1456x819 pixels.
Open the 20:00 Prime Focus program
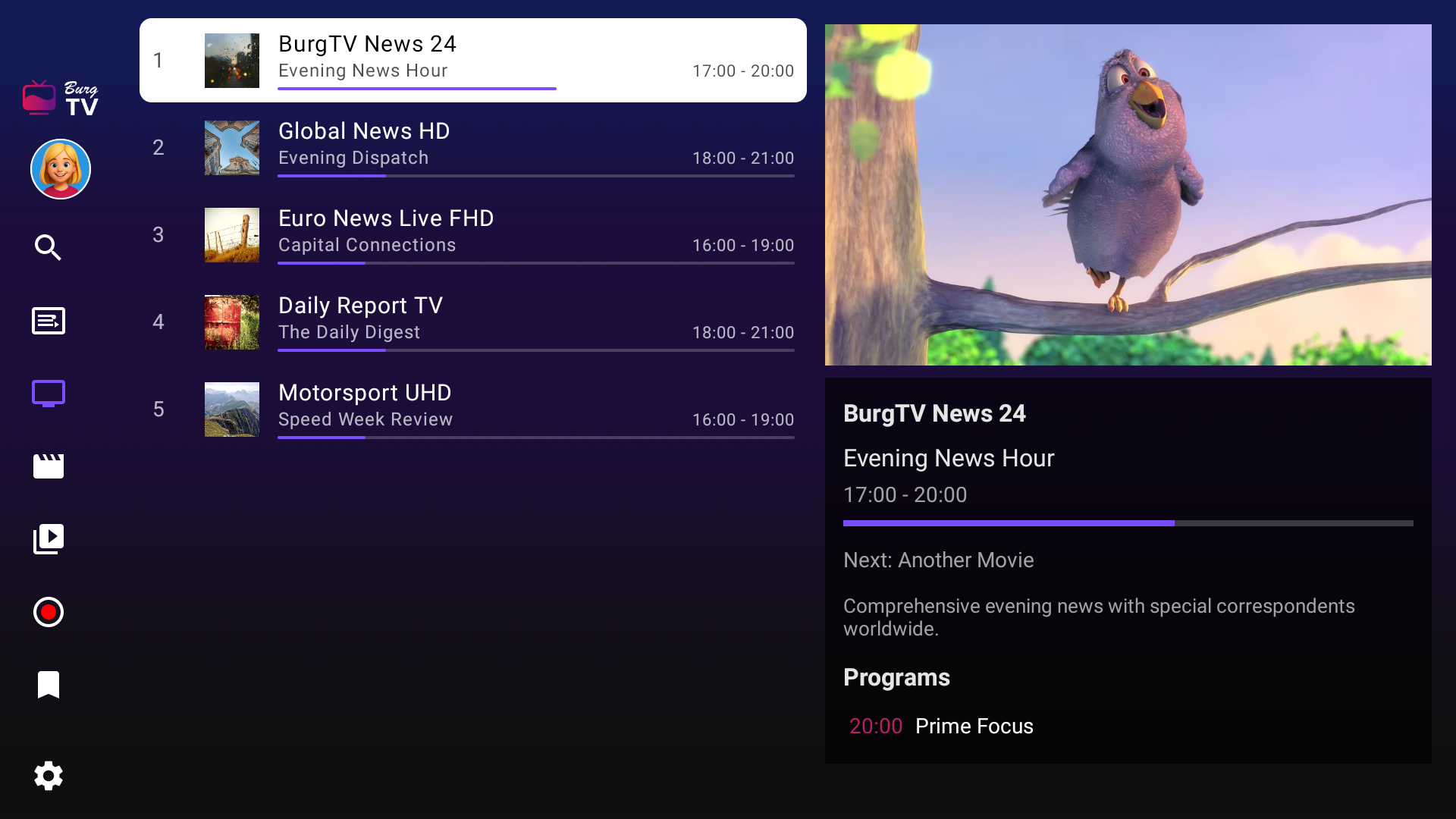[x=941, y=726]
